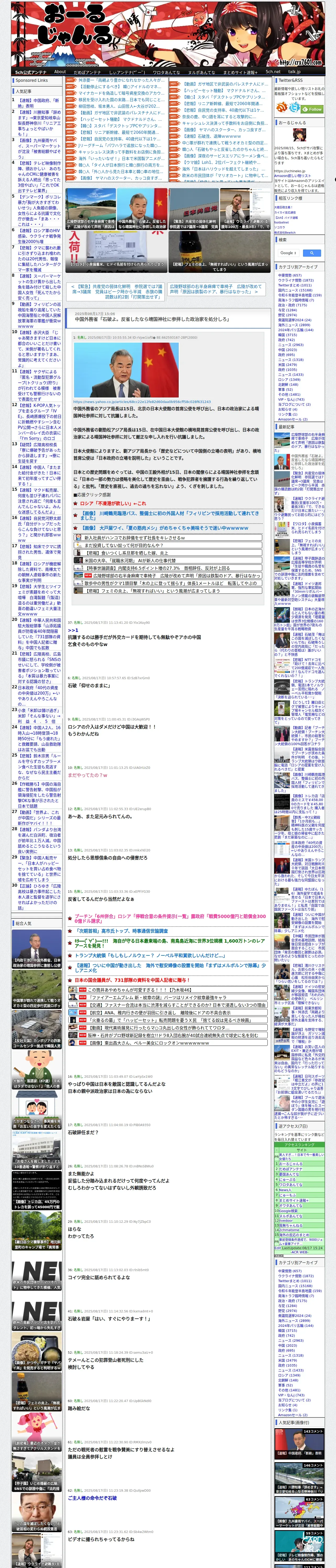Click the blue Google search magnifier button
The image size is (336, 1568).
[312, 253]
